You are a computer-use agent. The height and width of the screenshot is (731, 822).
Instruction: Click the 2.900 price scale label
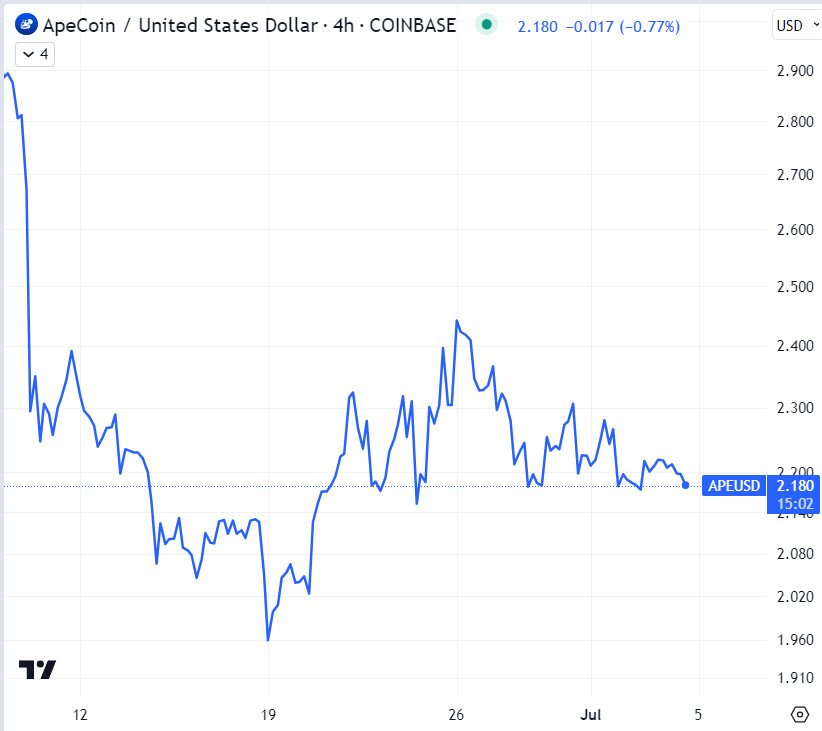click(792, 72)
